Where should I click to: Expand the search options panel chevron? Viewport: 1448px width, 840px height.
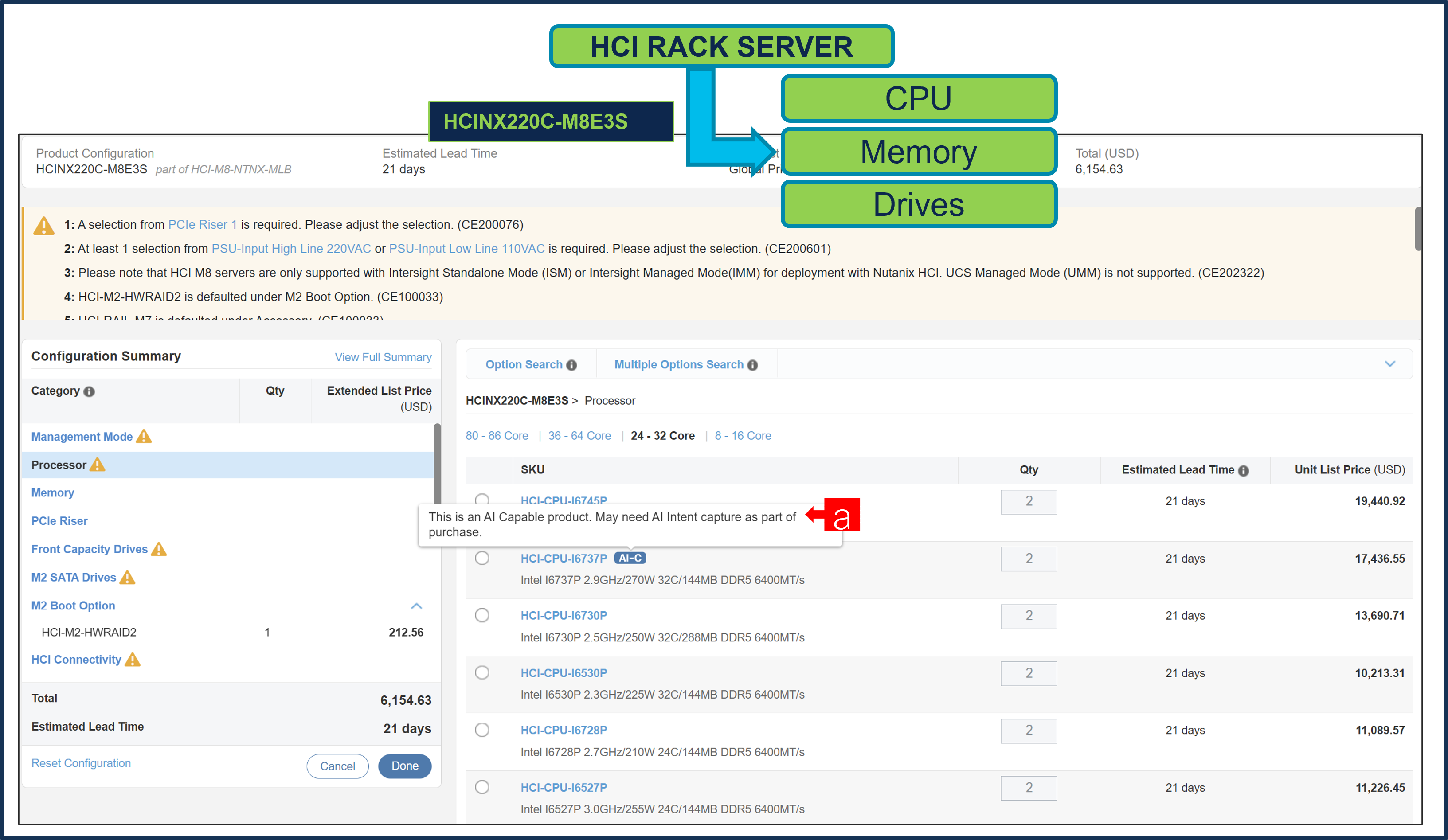point(1390,363)
